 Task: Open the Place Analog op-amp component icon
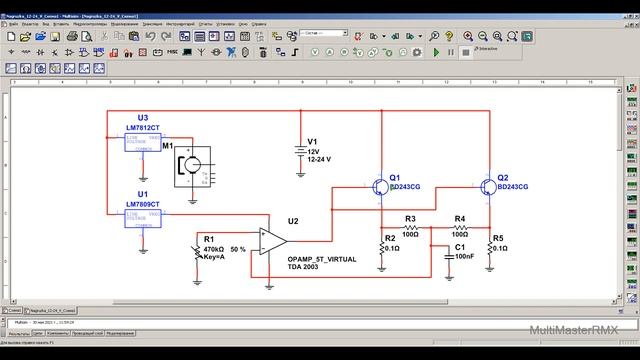coord(69,52)
